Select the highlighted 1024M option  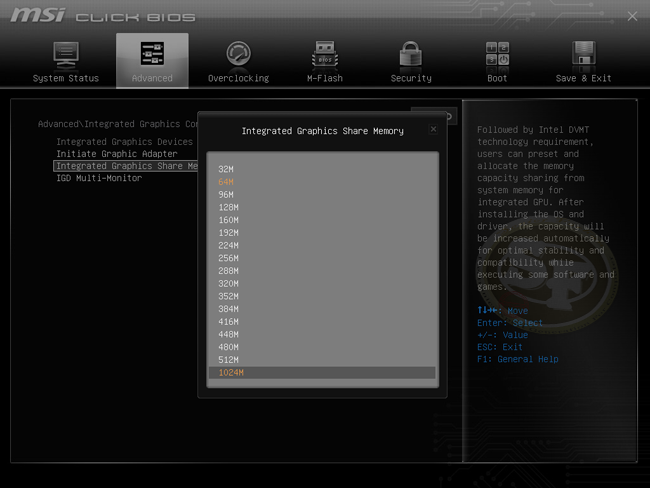coord(322,373)
